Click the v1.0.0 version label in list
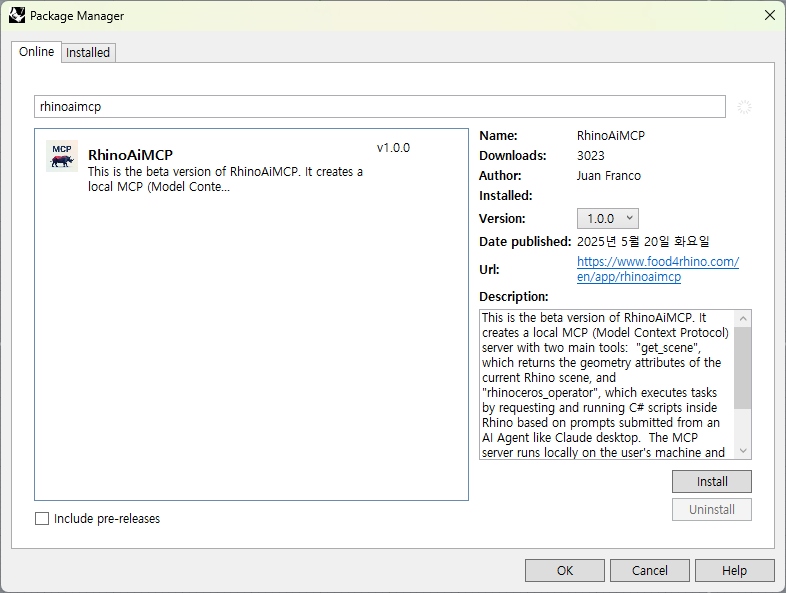Screen dimensions: 786x593 [393, 148]
